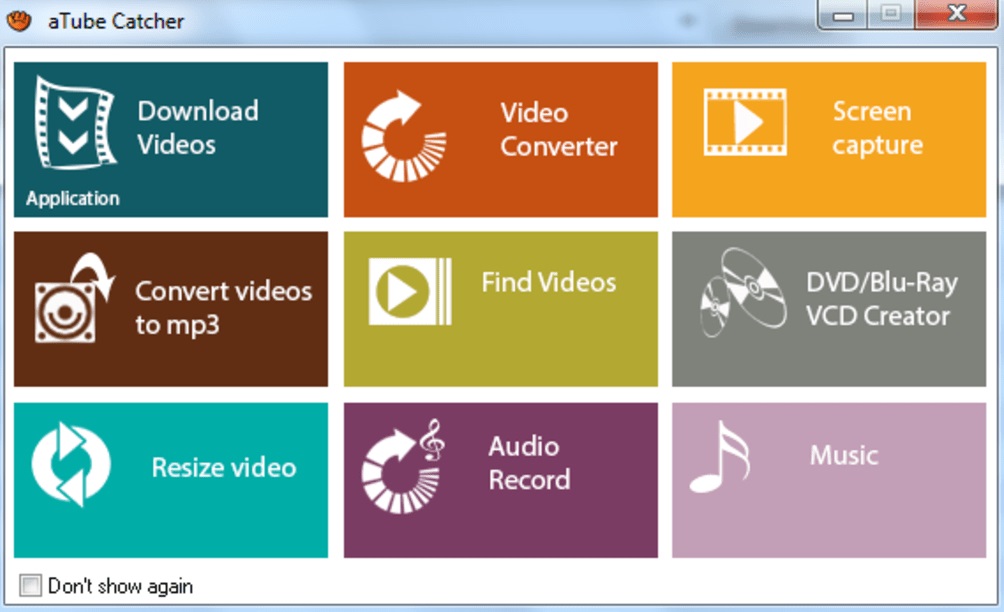The width and height of the screenshot is (1004, 612).
Task: Select the Screen capture text label
Action: [x=877, y=128]
